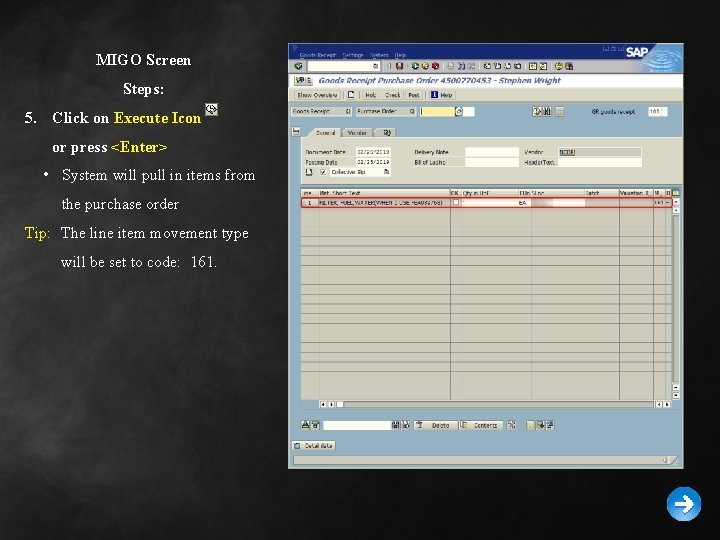Open the System menu

click(379, 55)
